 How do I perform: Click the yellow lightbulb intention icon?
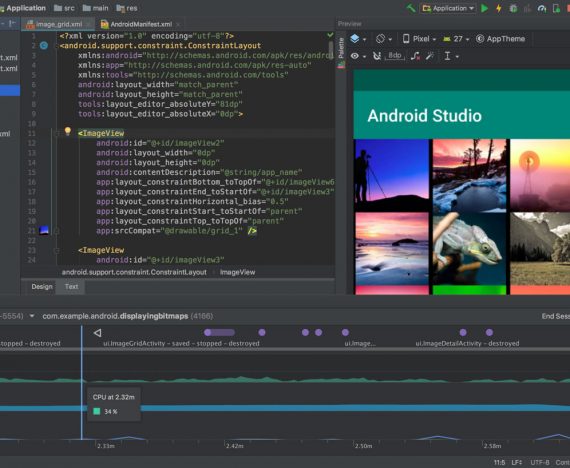pyautogui.click(x=68, y=131)
